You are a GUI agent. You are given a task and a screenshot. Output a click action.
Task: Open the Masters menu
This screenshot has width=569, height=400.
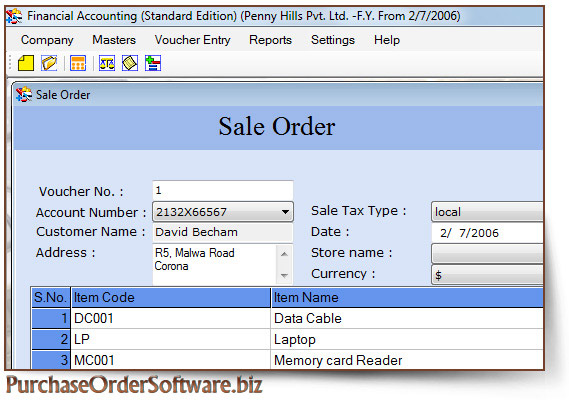[114, 40]
